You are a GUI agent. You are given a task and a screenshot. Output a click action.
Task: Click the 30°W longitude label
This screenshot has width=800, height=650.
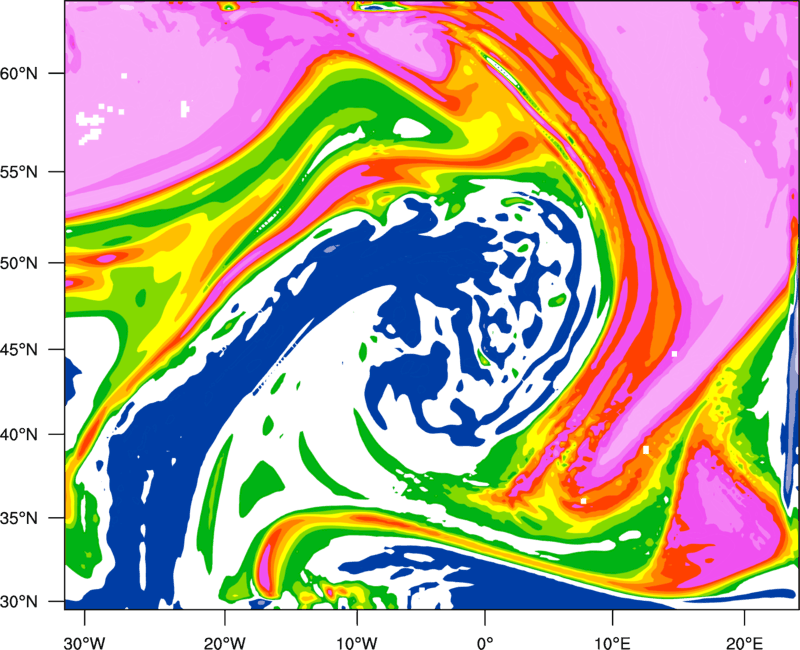pyautogui.click(x=84, y=643)
